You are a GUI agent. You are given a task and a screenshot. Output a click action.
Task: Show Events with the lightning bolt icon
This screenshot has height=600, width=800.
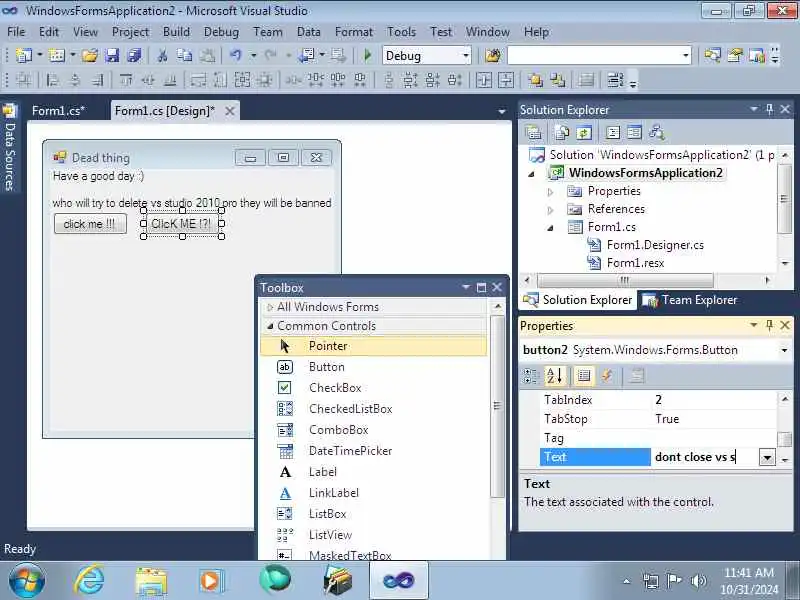pos(607,376)
